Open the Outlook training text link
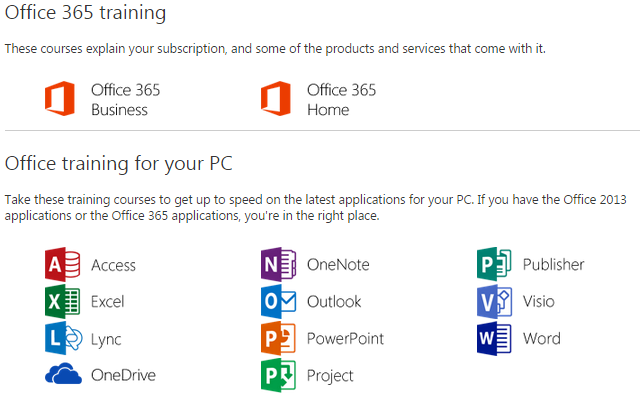 click(x=334, y=302)
